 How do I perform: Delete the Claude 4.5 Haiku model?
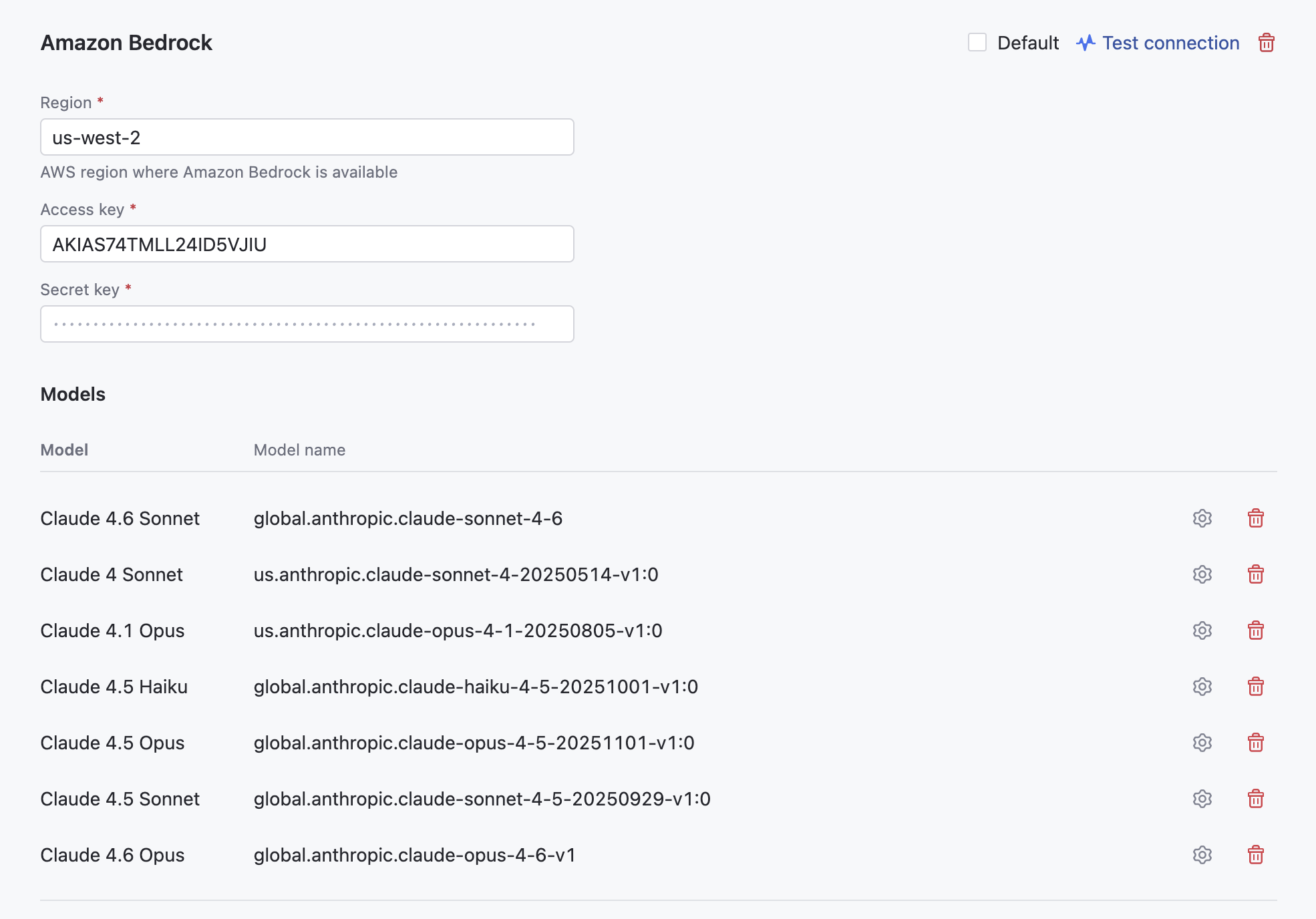[x=1255, y=687]
